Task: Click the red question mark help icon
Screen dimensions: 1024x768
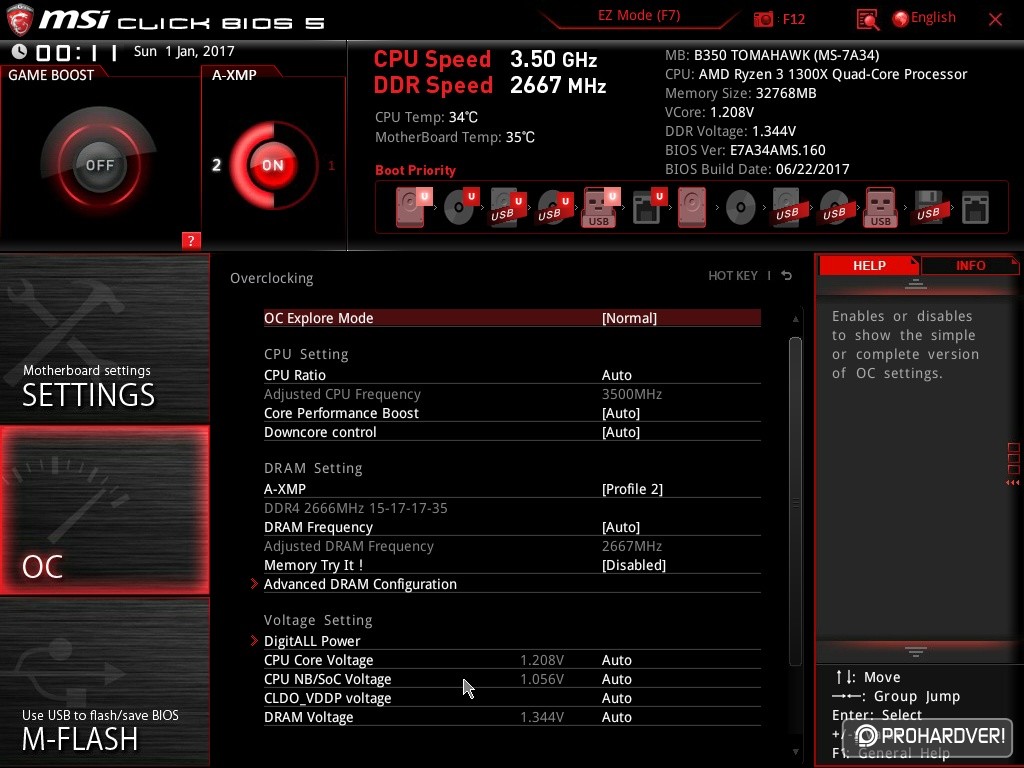Action: (191, 240)
